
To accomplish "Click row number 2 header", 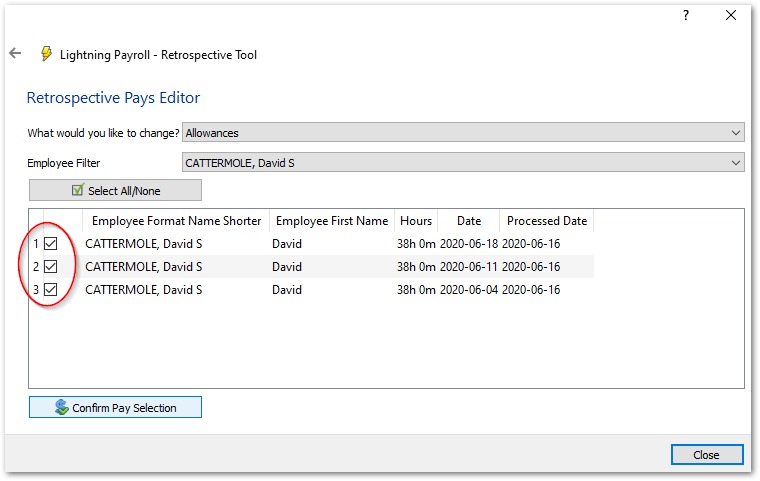I will pyautogui.click(x=36, y=267).
